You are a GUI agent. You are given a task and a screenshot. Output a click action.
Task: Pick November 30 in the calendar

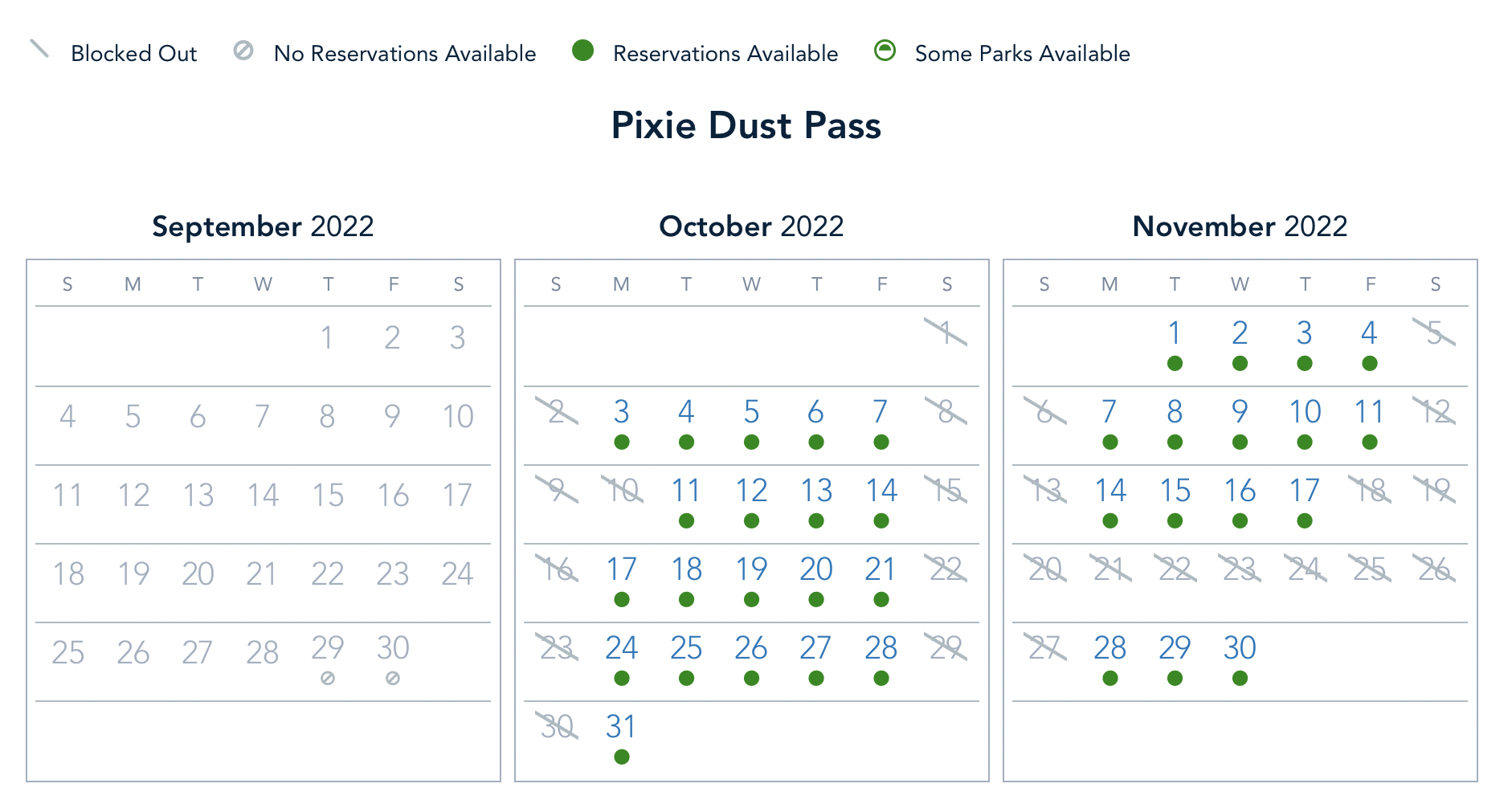(x=1240, y=648)
